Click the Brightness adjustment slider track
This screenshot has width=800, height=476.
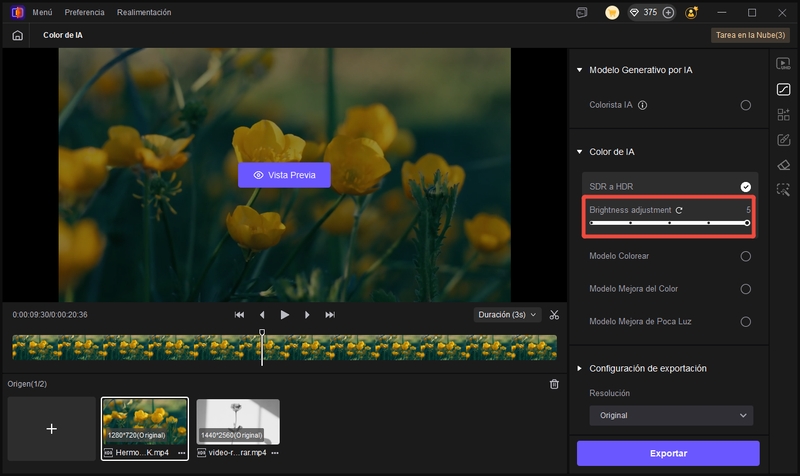669,223
